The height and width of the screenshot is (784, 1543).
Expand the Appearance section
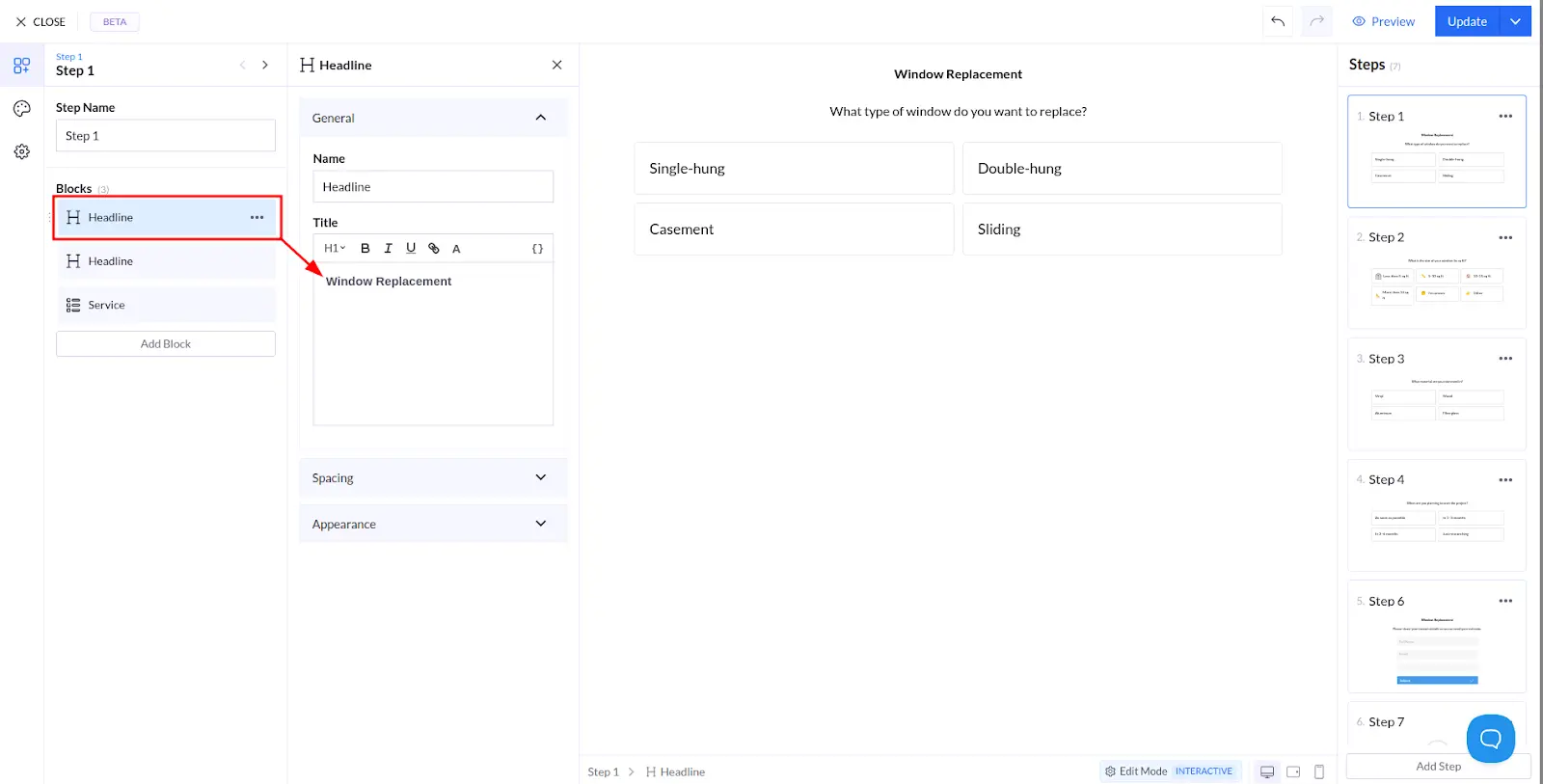433,525
